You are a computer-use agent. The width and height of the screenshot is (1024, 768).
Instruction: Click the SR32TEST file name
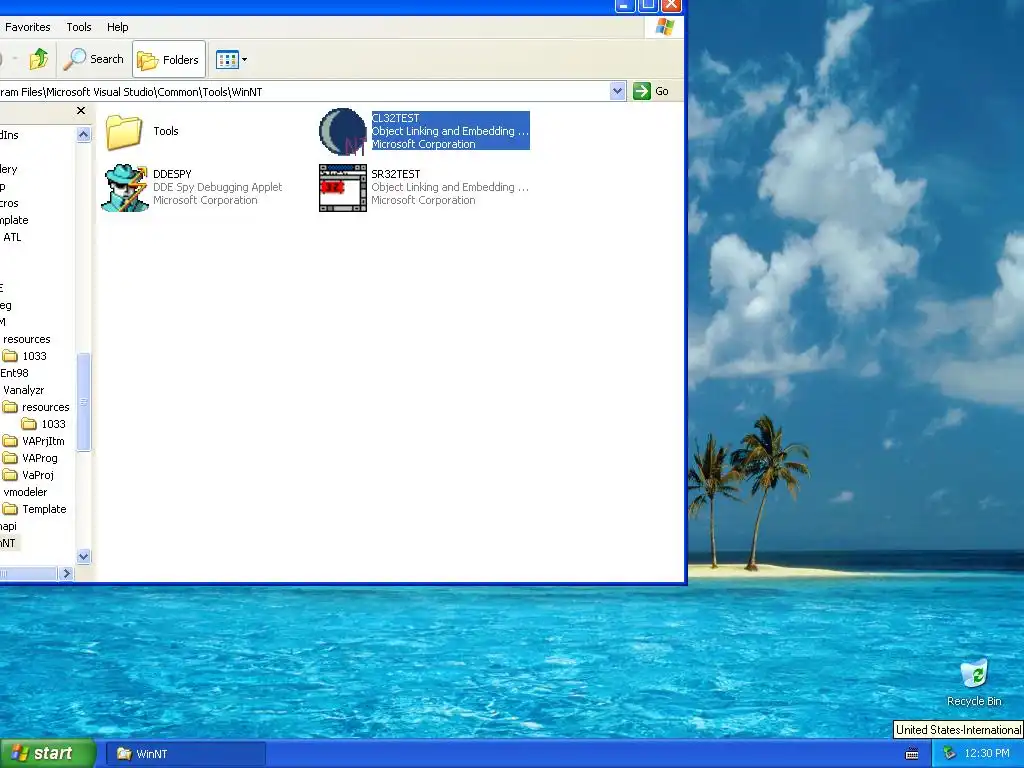396,174
